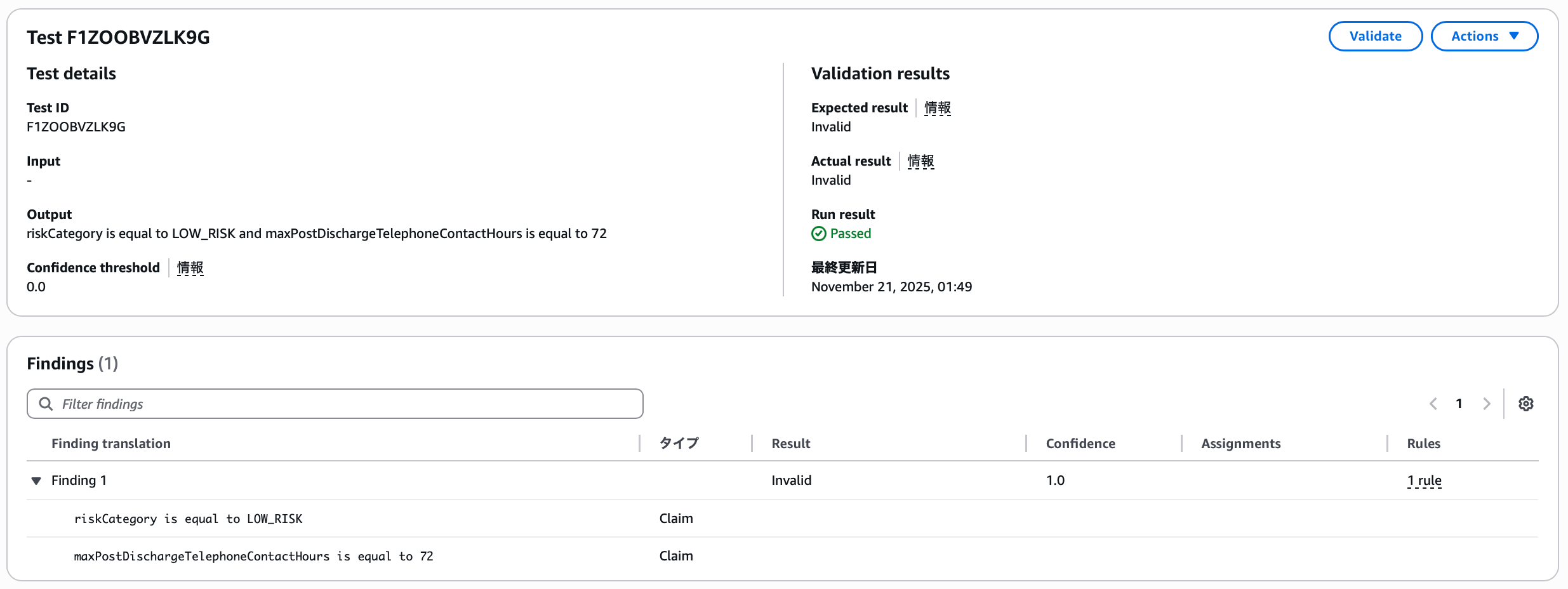
Task: Select the riskCategory claim row
Action: pyautogui.click(x=188, y=519)
